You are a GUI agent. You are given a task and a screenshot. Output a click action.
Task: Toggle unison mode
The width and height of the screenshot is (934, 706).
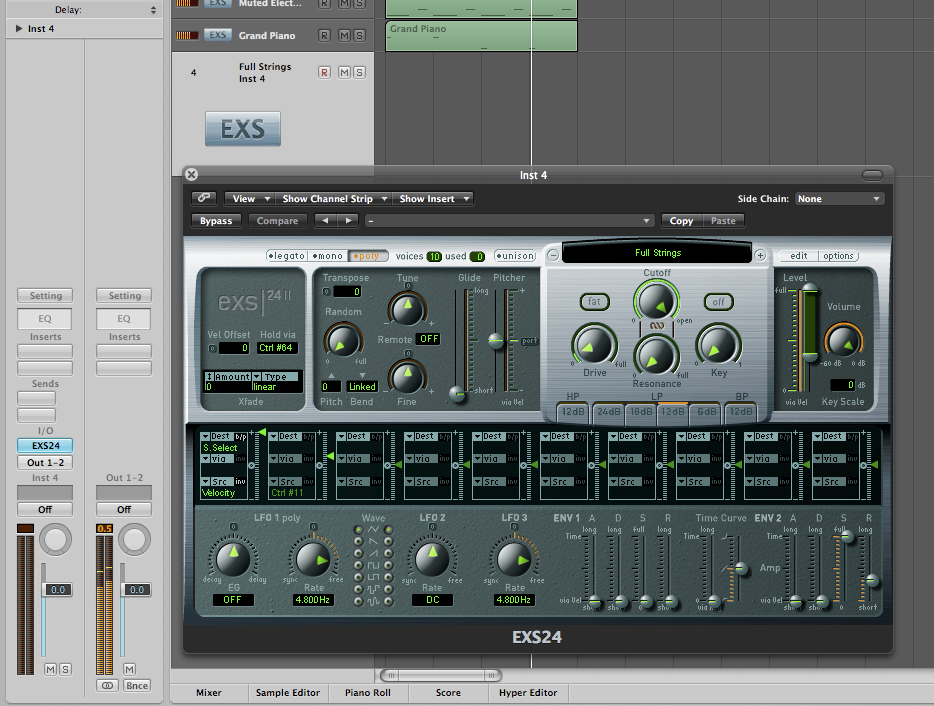[x=515, y=256]
